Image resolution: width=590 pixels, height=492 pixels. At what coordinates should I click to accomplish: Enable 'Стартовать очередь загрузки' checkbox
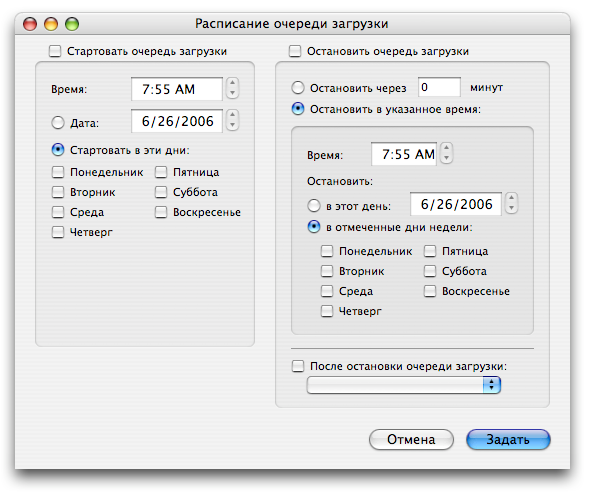pyautogui.click(x=55, y=51)
